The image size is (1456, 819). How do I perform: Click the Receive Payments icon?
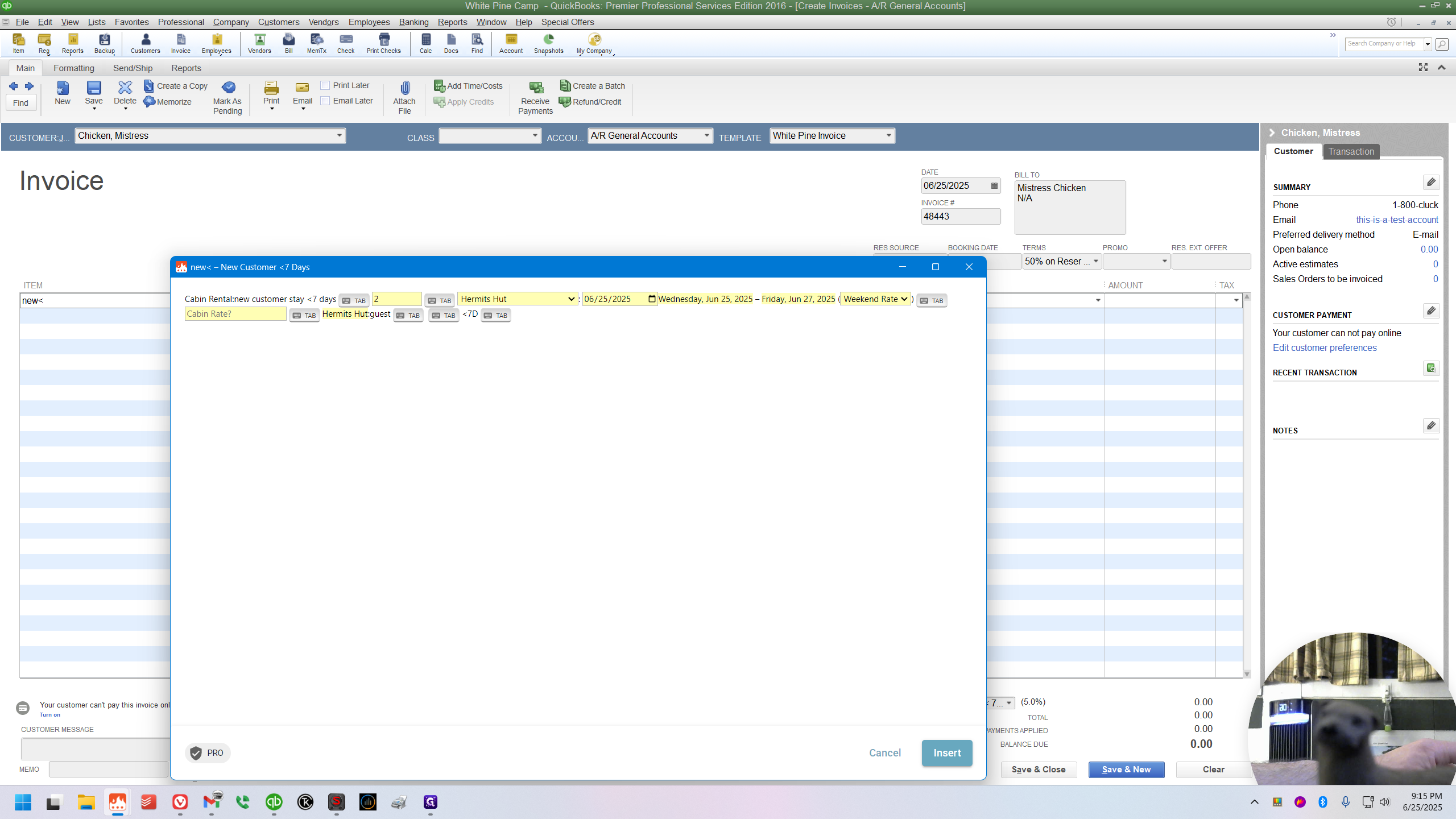(535, 98)
